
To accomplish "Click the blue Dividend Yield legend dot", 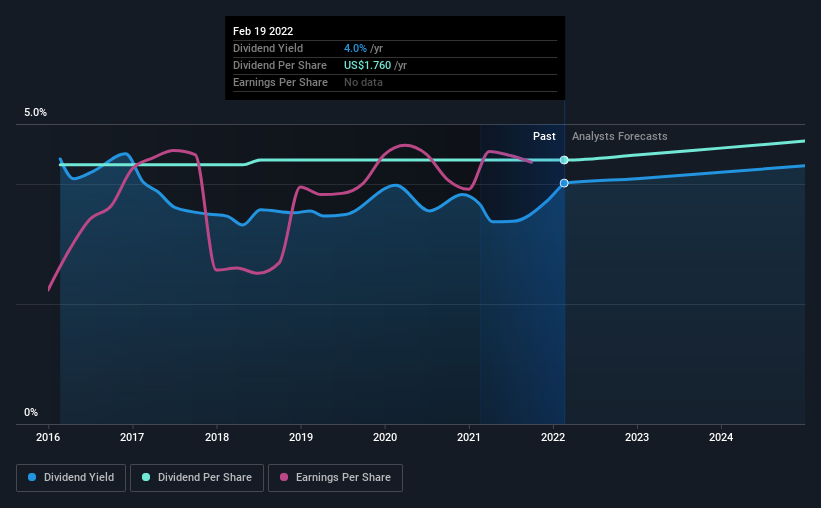I will (32, 477).
